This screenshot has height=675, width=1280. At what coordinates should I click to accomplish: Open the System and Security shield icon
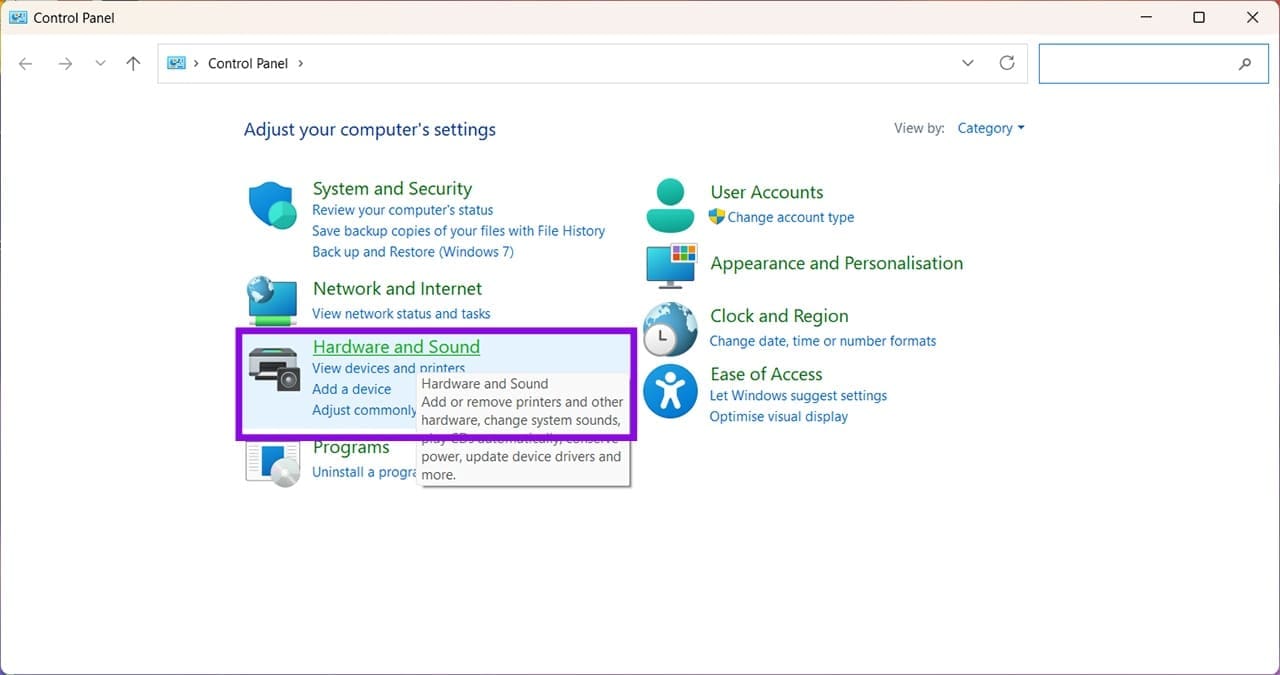pyautogui.click(x=272, y=206)
